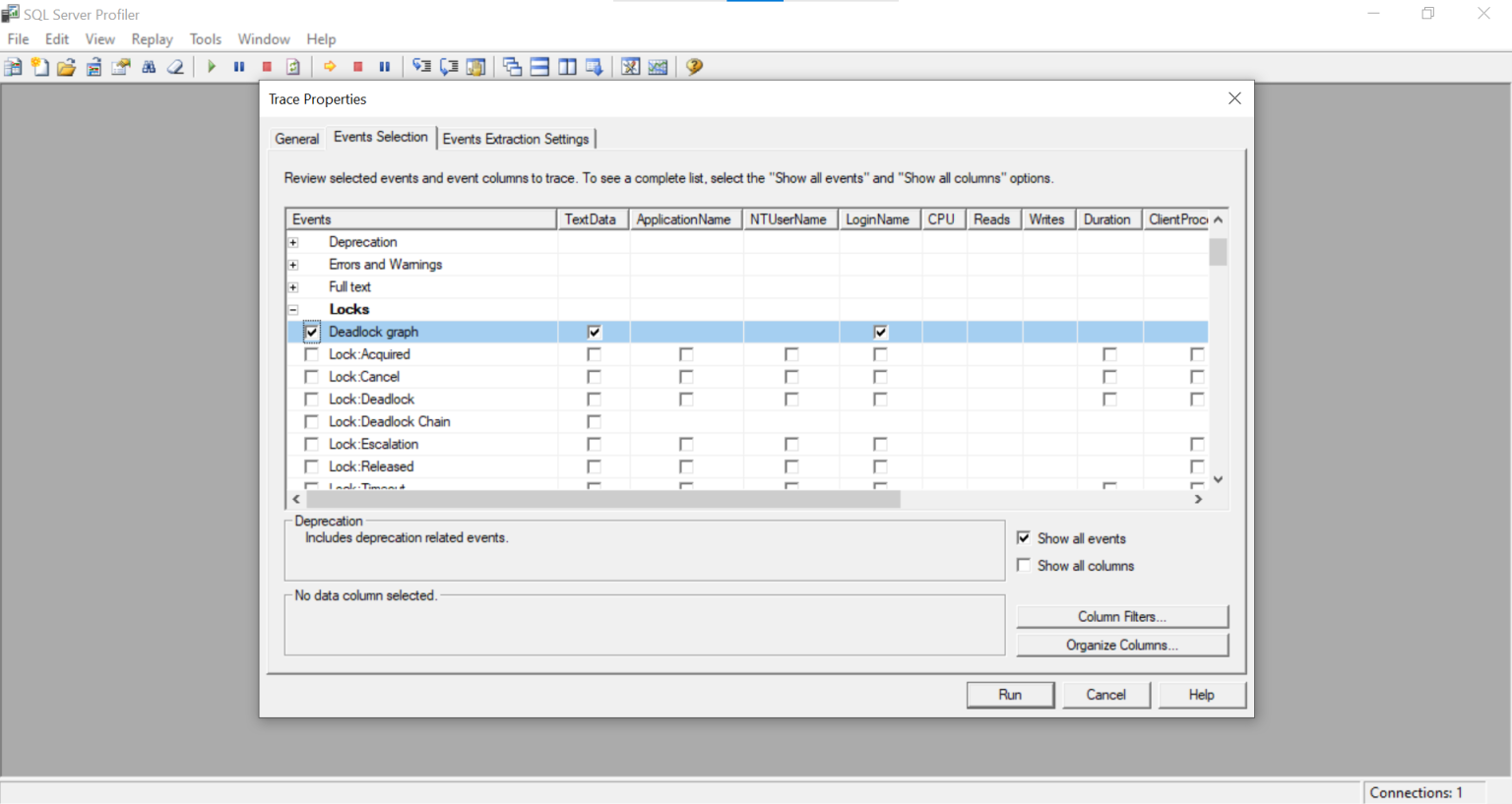Image resolution: width=1512 pixels, height=804 pixels.
Task: Start the trace run
Action: point(211,66)
